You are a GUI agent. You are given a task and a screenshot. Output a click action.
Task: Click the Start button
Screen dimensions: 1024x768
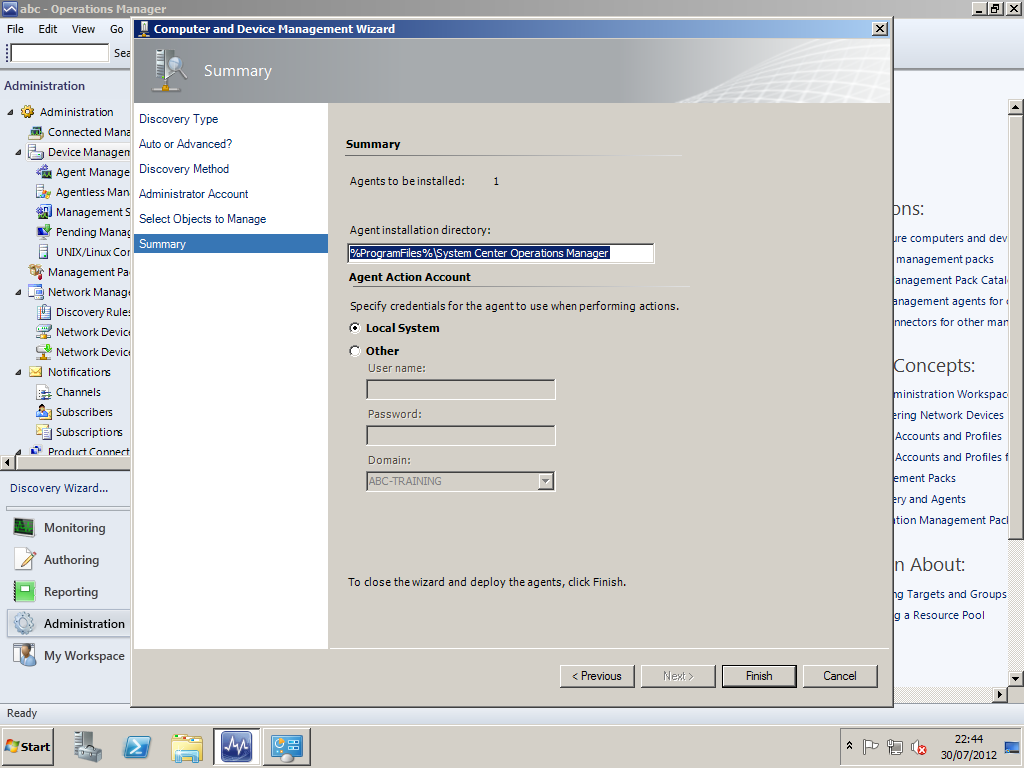[x=27, y=746]
